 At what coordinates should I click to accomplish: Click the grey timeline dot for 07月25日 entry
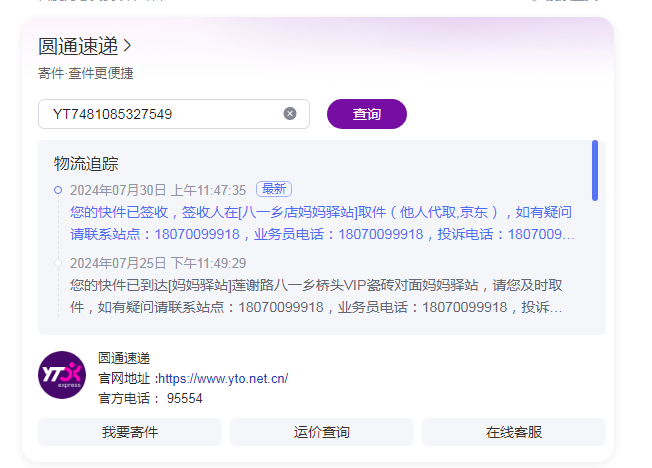tap(58, 263)
